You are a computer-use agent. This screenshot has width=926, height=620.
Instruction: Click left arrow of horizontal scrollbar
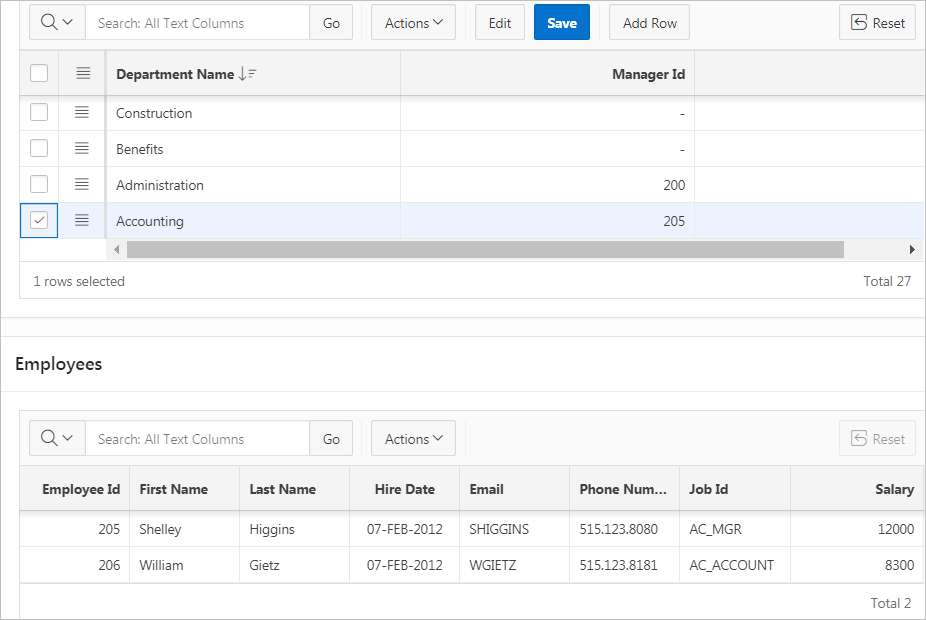pyautogui.click(x=117, y=249)
